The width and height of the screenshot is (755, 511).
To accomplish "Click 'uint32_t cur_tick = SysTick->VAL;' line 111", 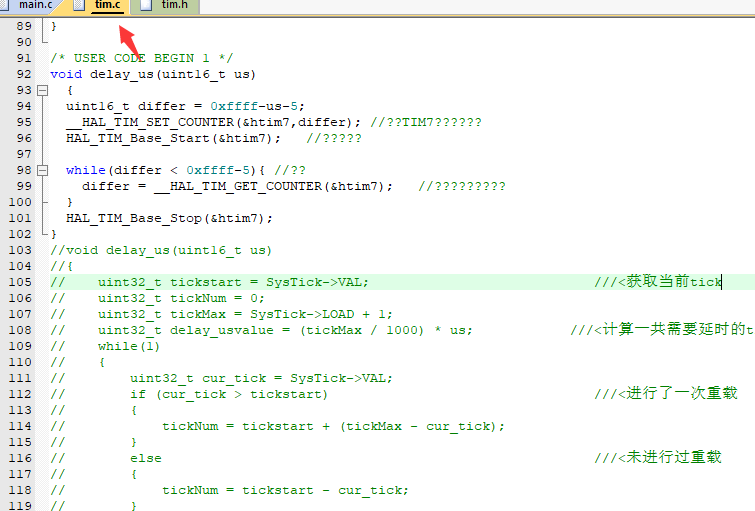I will tap(261, 378).
